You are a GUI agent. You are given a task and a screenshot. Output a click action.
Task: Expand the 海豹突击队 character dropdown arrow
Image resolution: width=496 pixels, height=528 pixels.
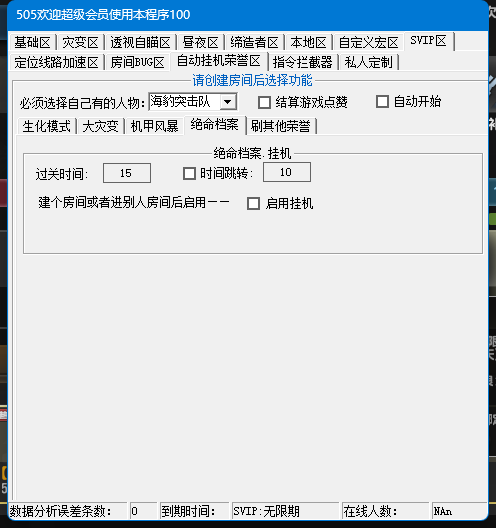(228, 102)
